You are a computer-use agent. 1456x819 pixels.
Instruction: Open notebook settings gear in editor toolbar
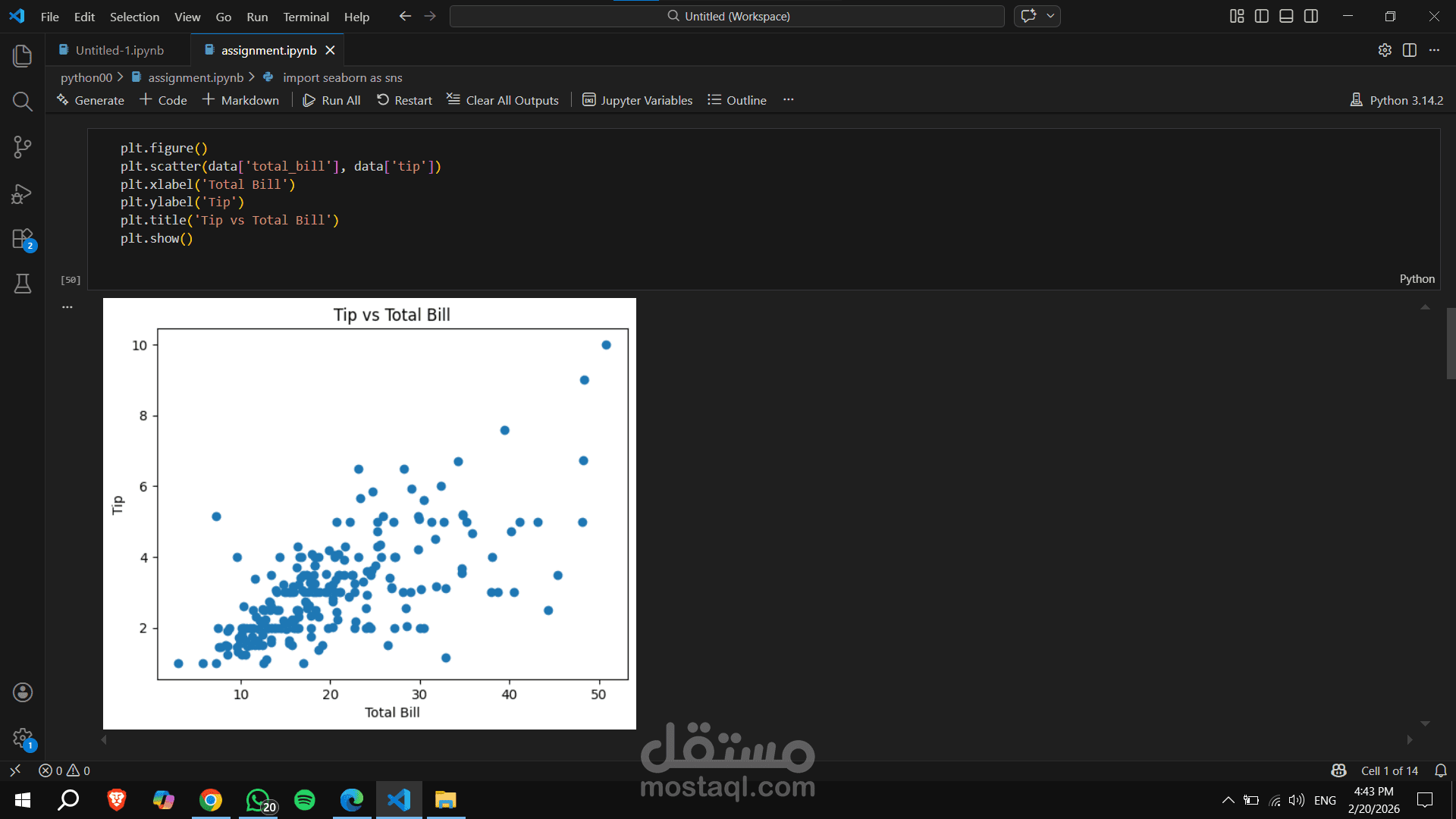[x=1385, y=50]
